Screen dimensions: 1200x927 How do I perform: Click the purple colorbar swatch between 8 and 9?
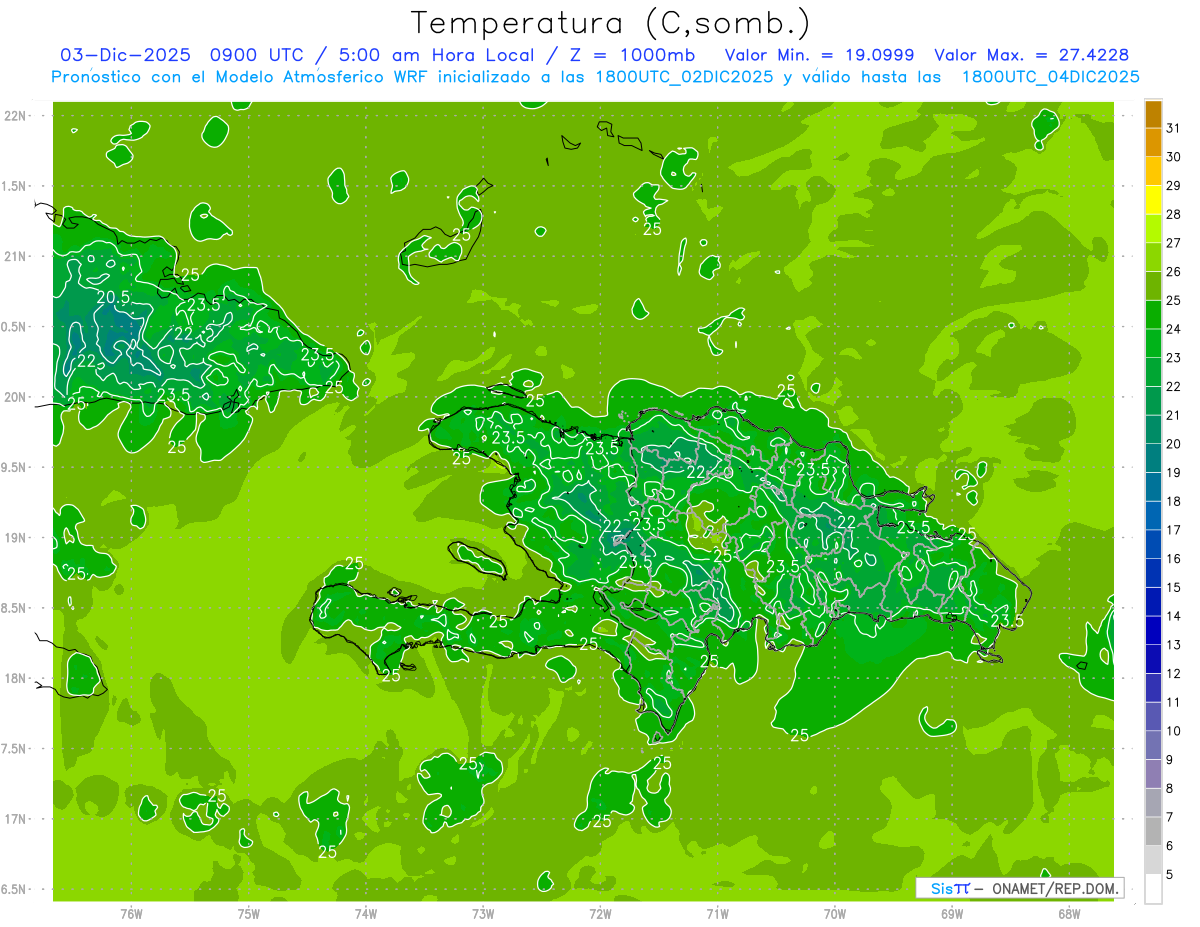point(1153,774)
